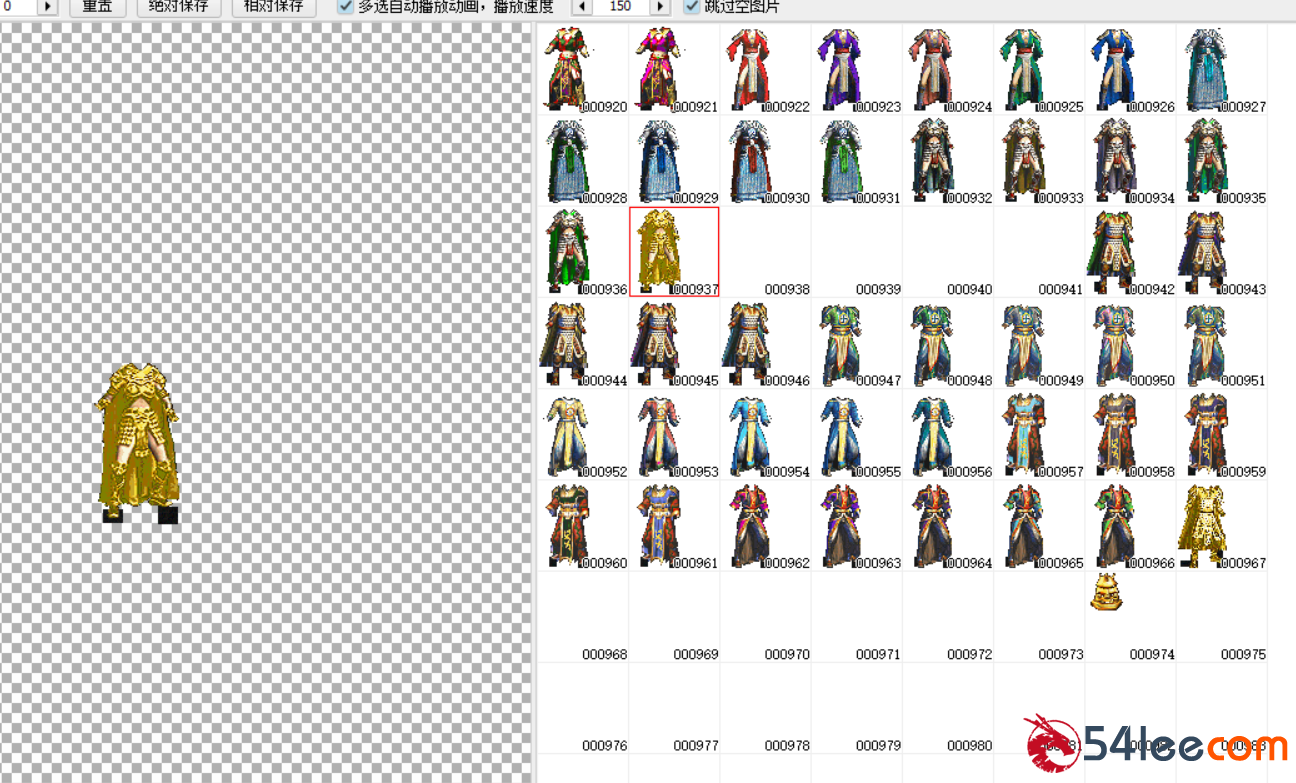The image size is (1296, 783).
Task: Click the 绝对保存 button
Action: coord(179,7)
